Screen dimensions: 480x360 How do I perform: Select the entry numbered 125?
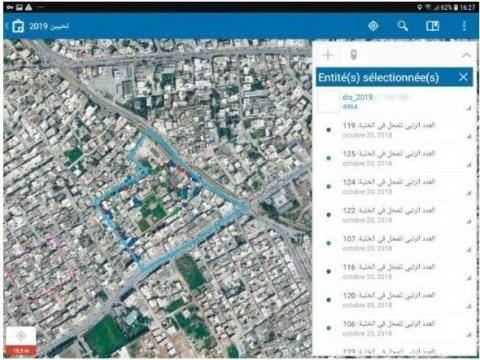(x=395, y=158)
